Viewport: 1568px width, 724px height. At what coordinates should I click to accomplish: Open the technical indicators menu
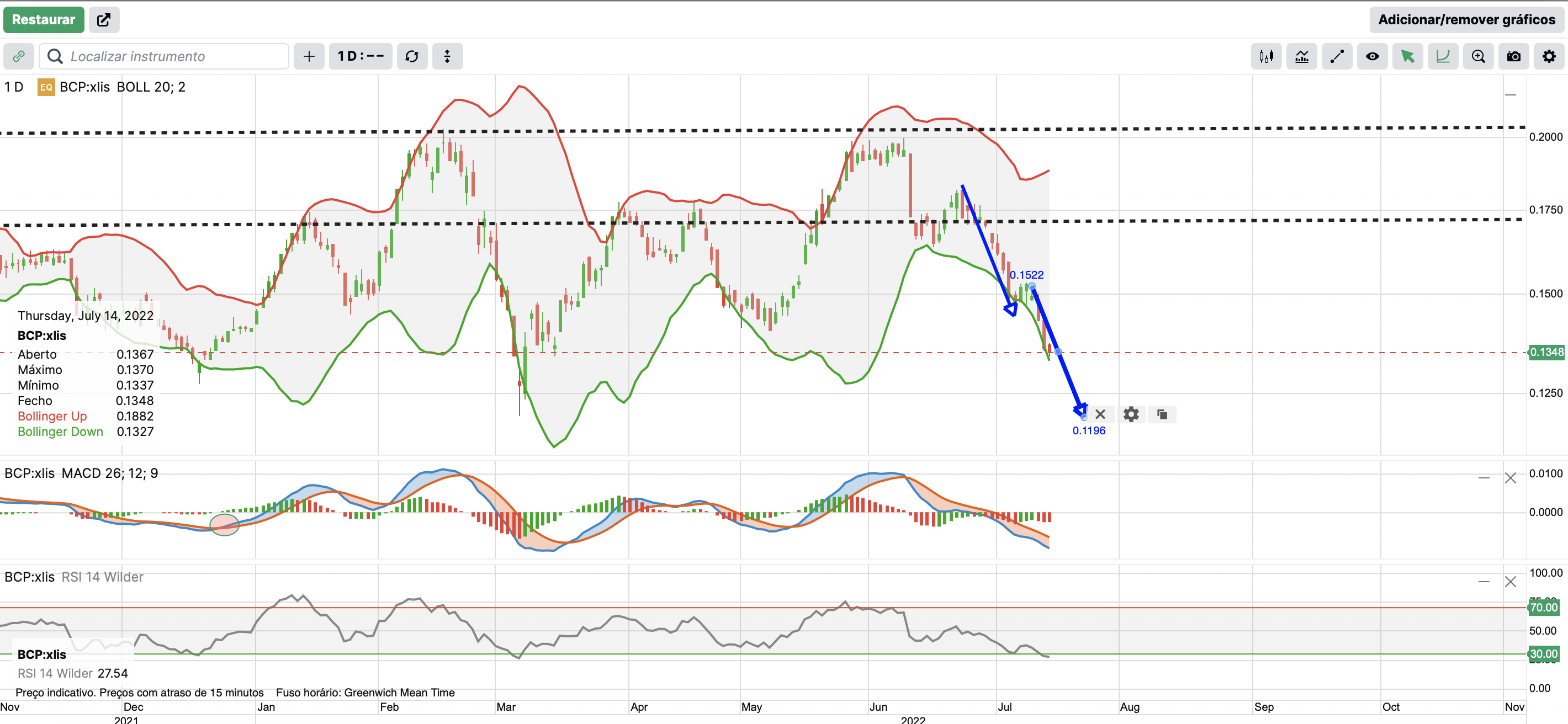coord(1301,57)
